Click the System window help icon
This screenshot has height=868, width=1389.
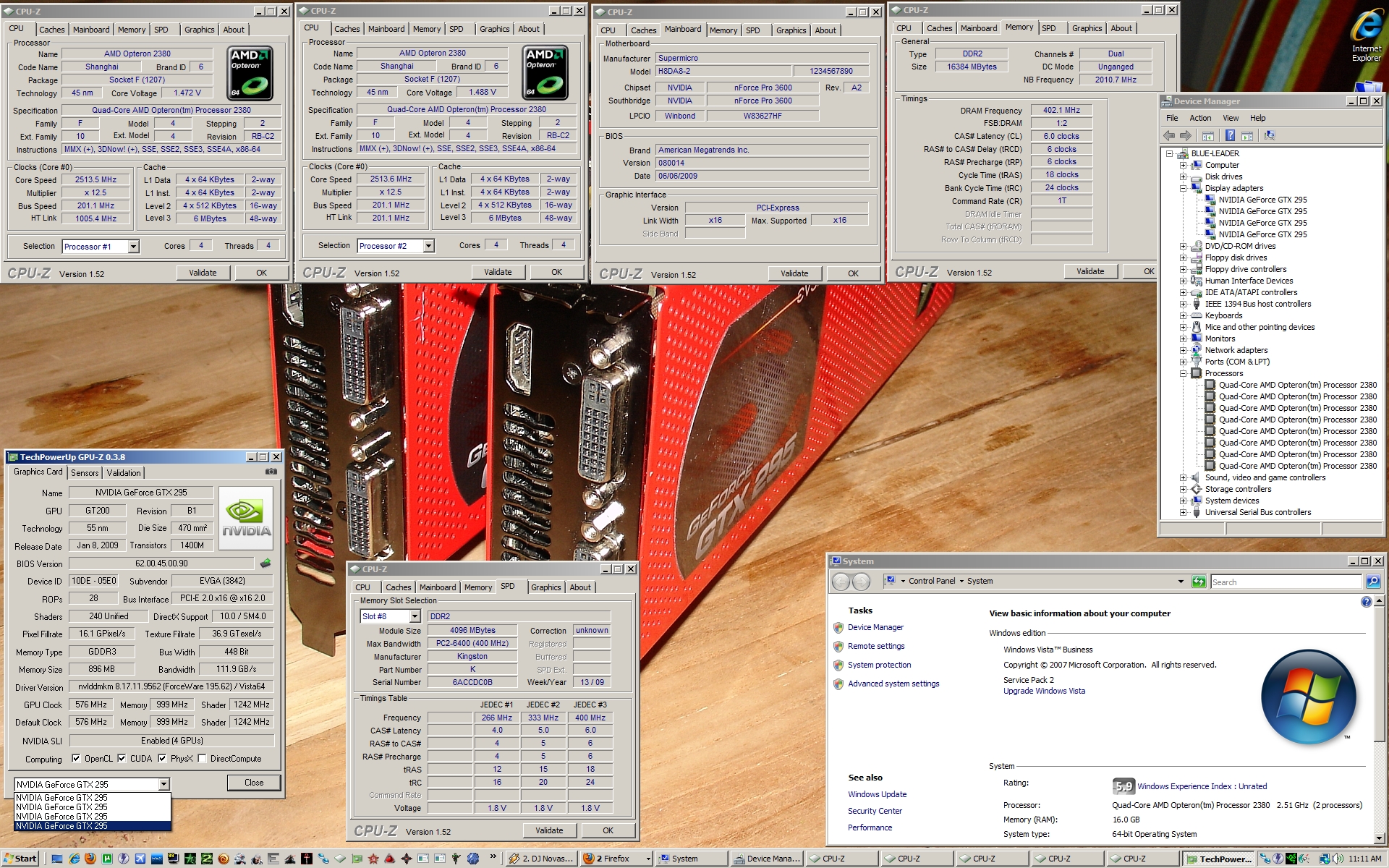pyautogui.click(x=1366, y=602)
